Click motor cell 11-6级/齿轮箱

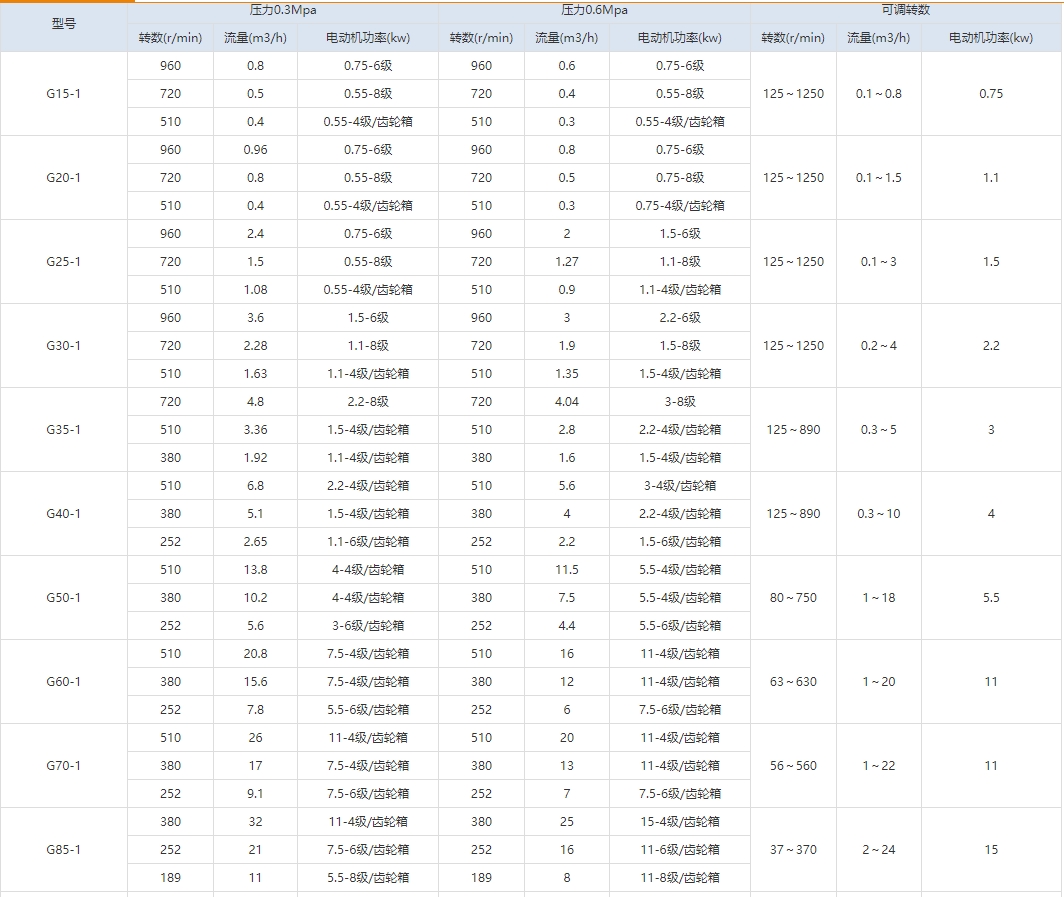(680, 850)
